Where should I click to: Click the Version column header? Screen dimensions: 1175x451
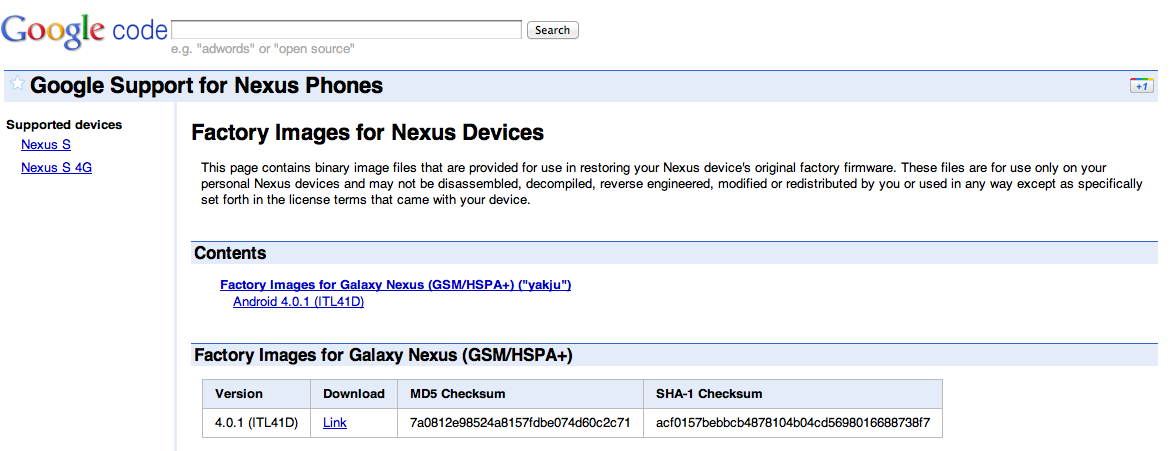click(x=239, y=394)
